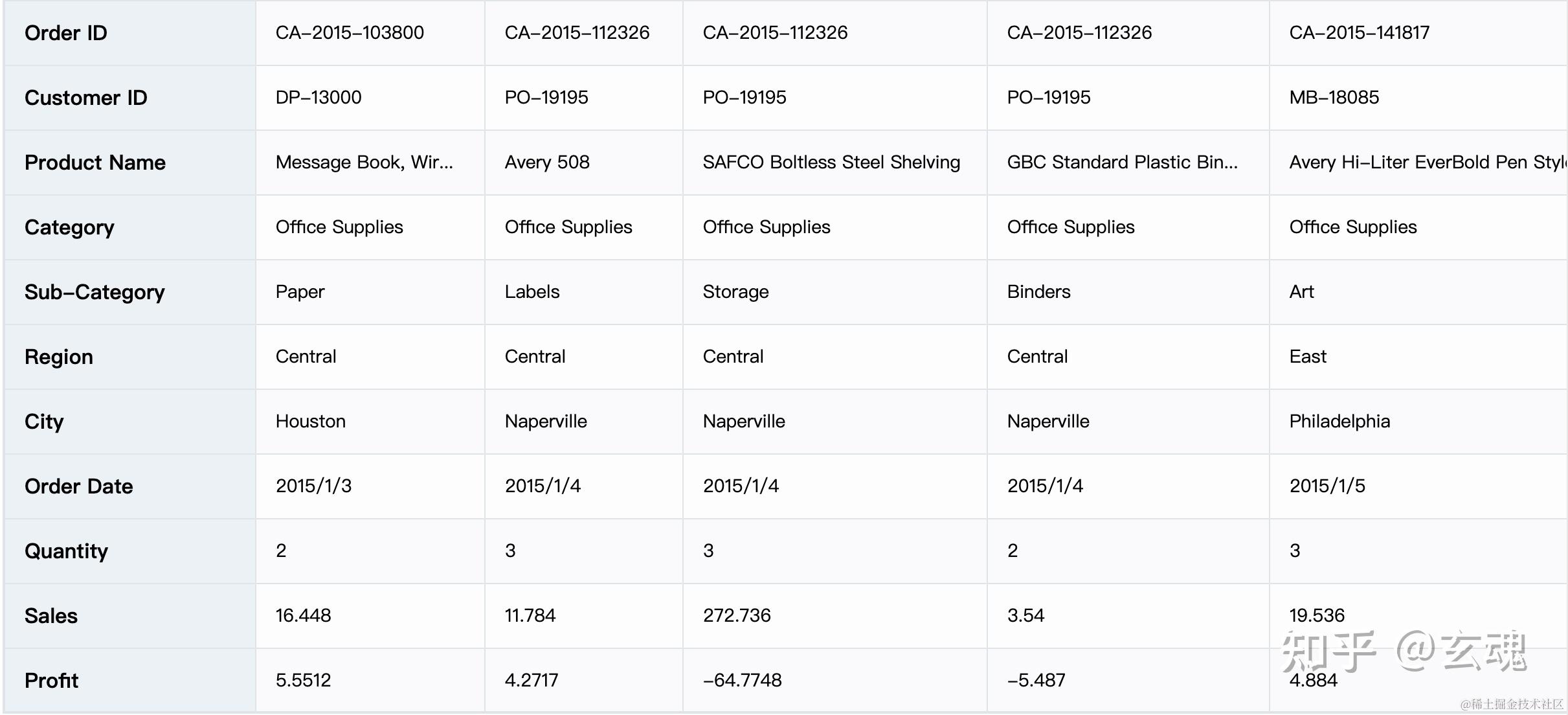
Task: Click the East region cell
Action: pos(1308,357)
